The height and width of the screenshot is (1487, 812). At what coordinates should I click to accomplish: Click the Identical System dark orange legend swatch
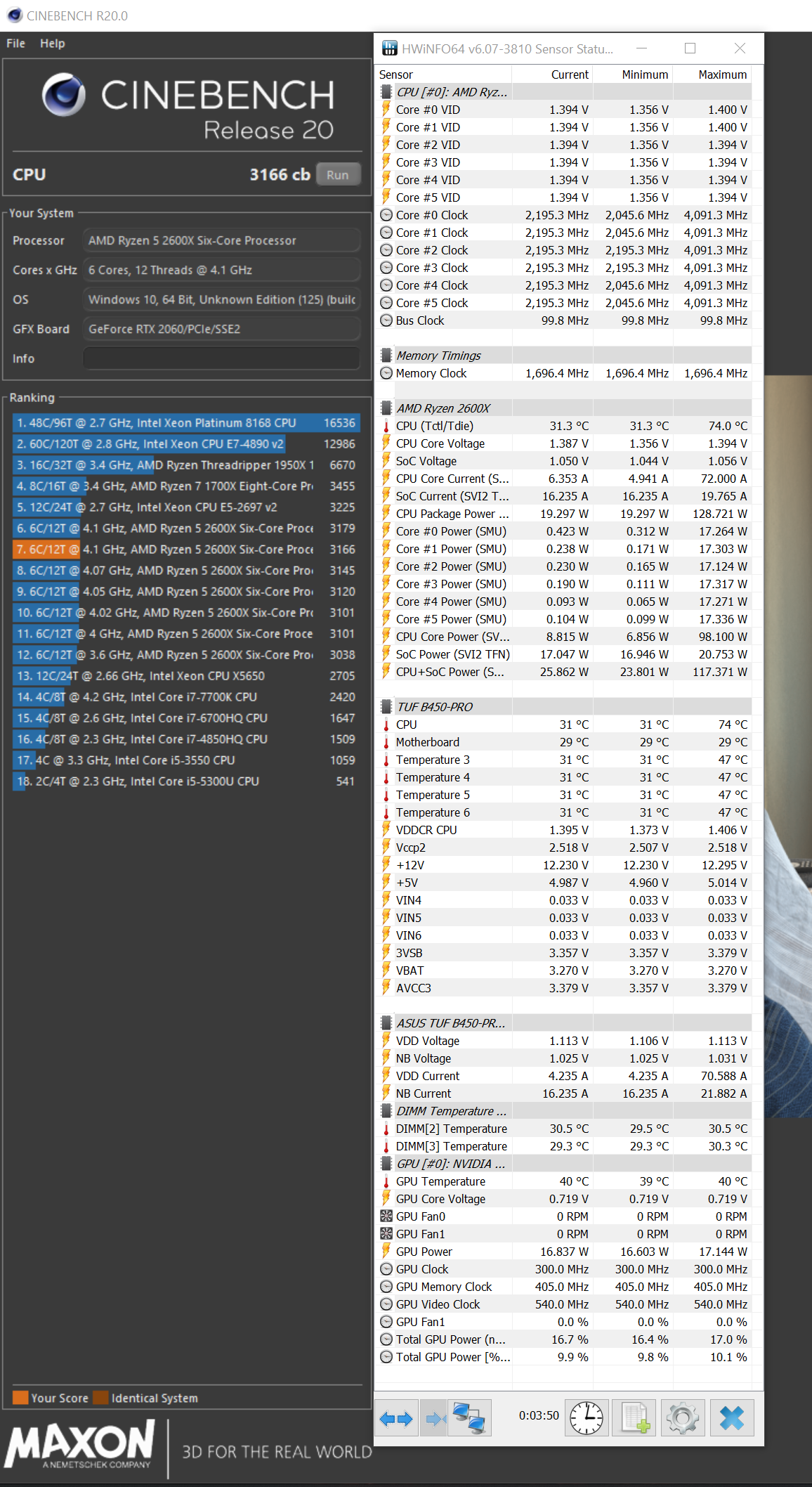[x=101, y=1397]
